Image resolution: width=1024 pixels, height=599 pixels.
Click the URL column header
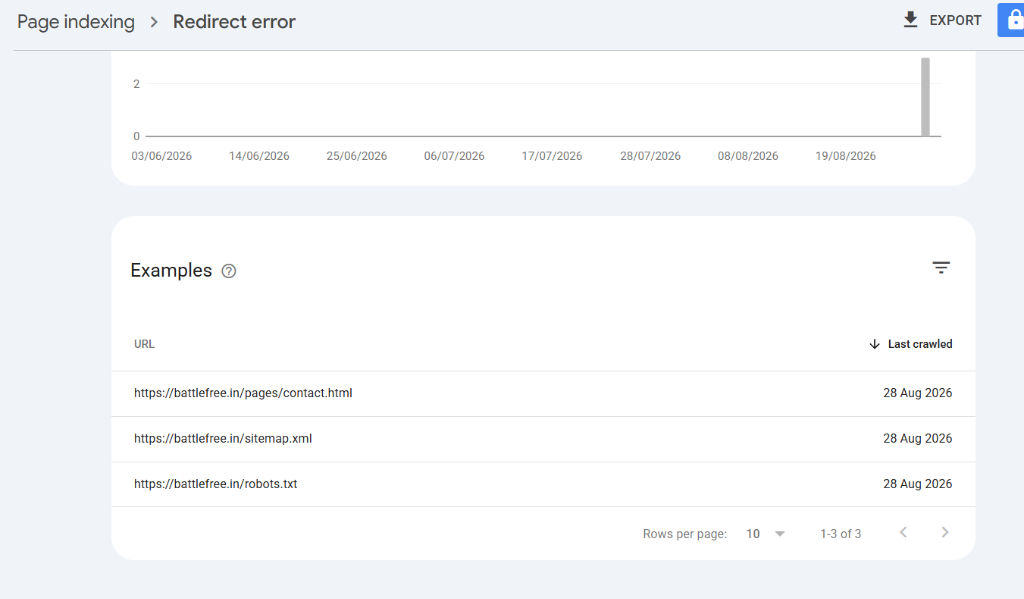[144, 344]
